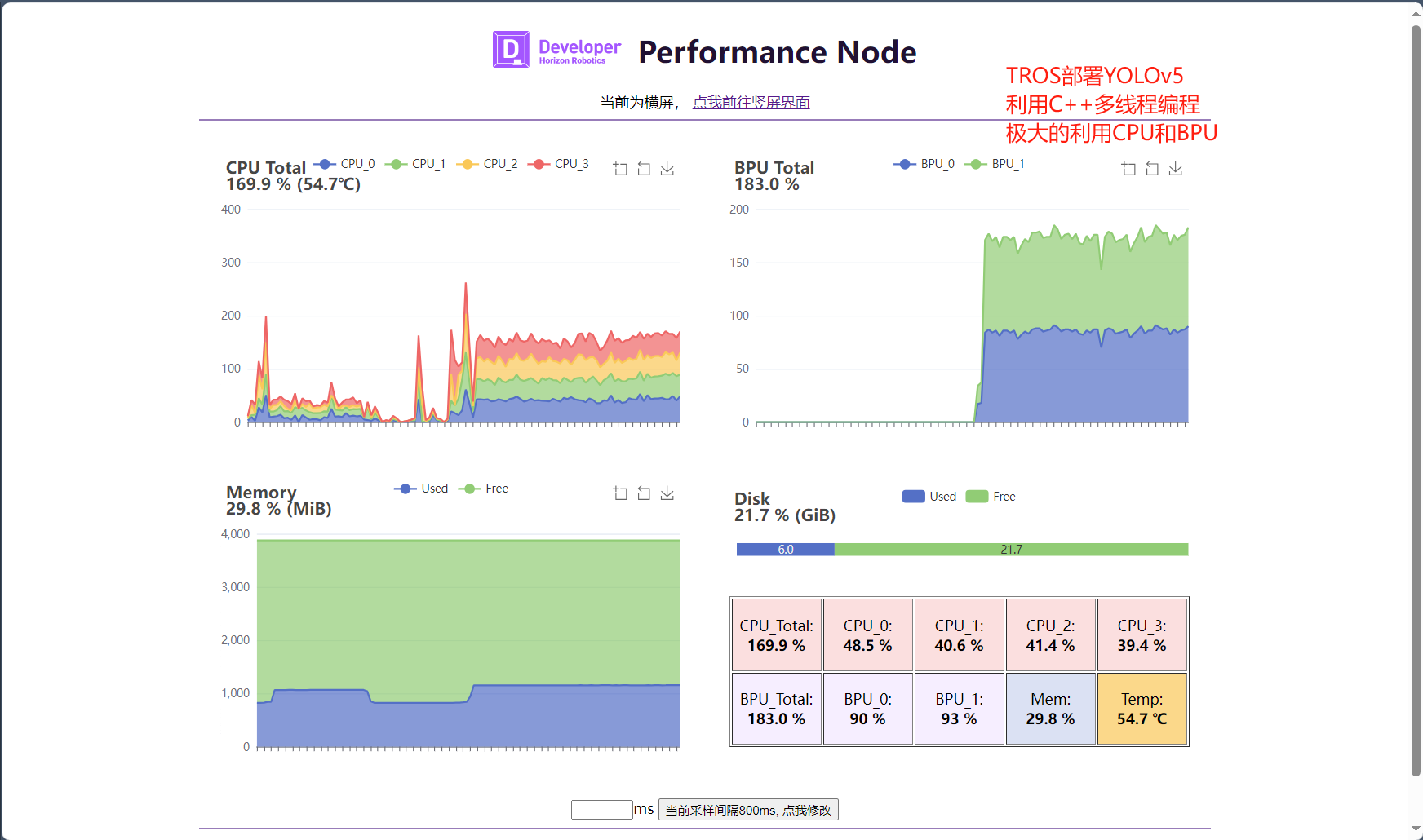Click area zoom icon on Memory chart
1423x840 pixels.
click(620, 493)
